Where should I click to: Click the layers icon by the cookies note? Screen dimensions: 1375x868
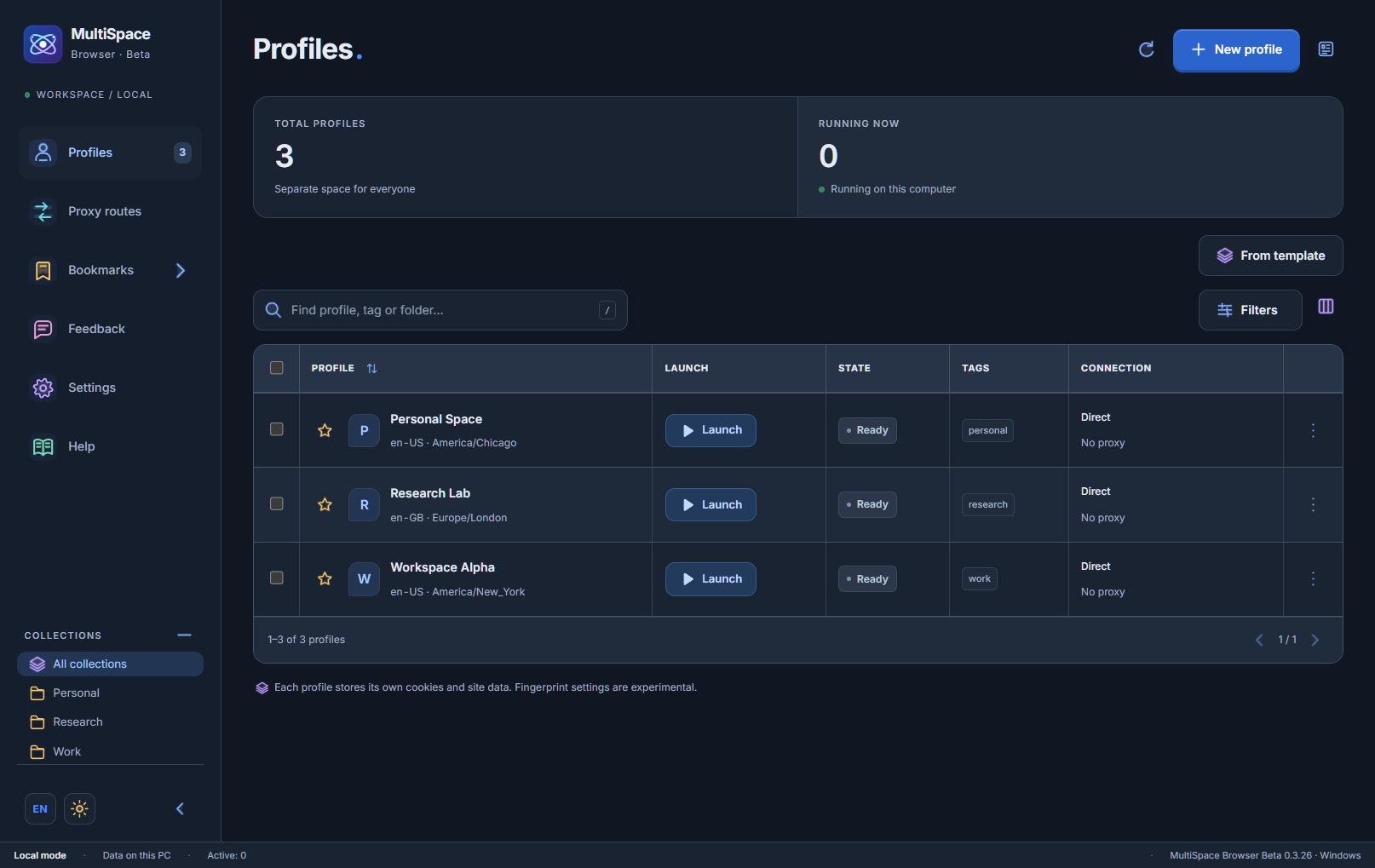pos(262,687)
